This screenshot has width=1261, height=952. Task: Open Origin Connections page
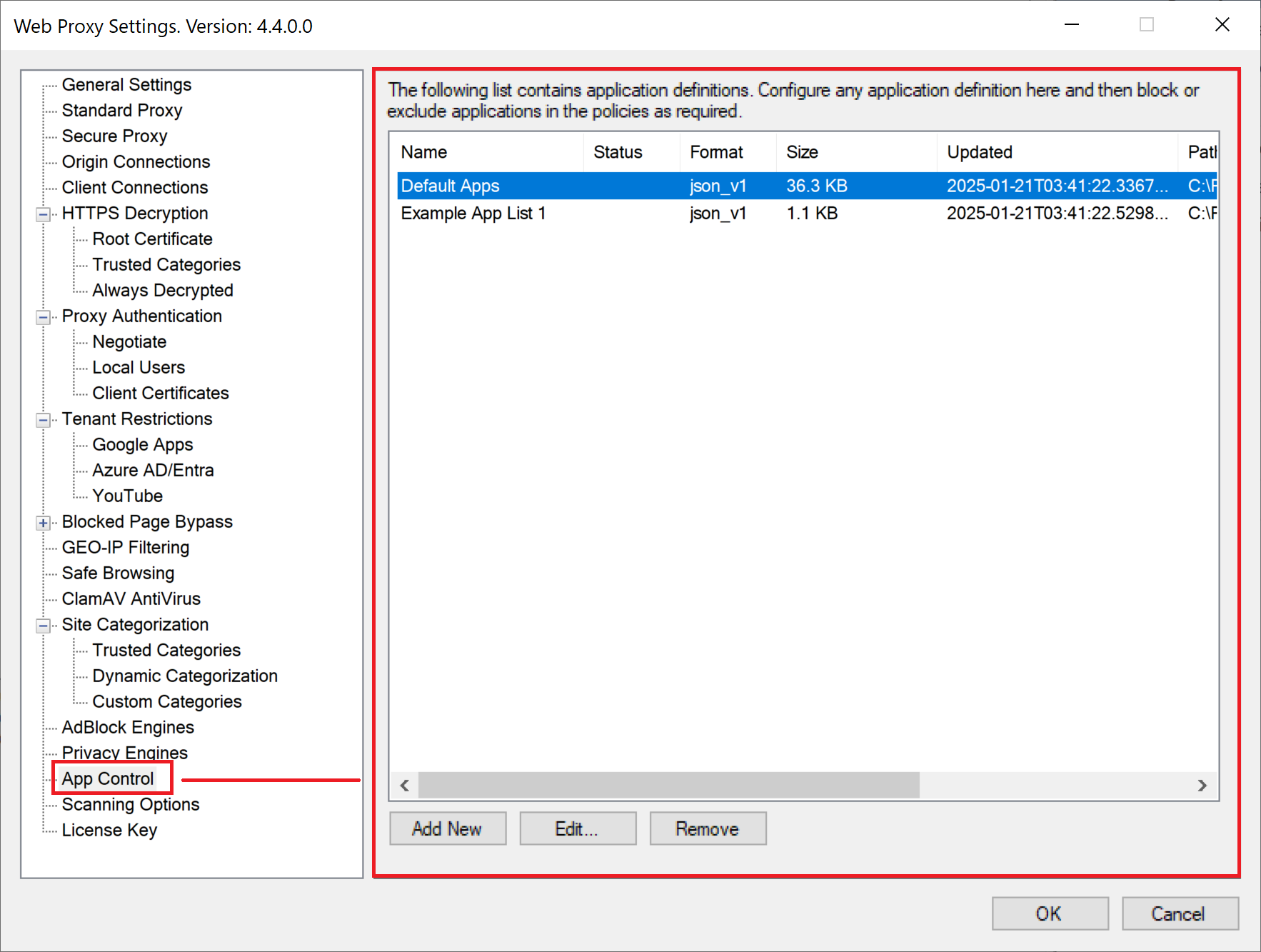(136, 162)
